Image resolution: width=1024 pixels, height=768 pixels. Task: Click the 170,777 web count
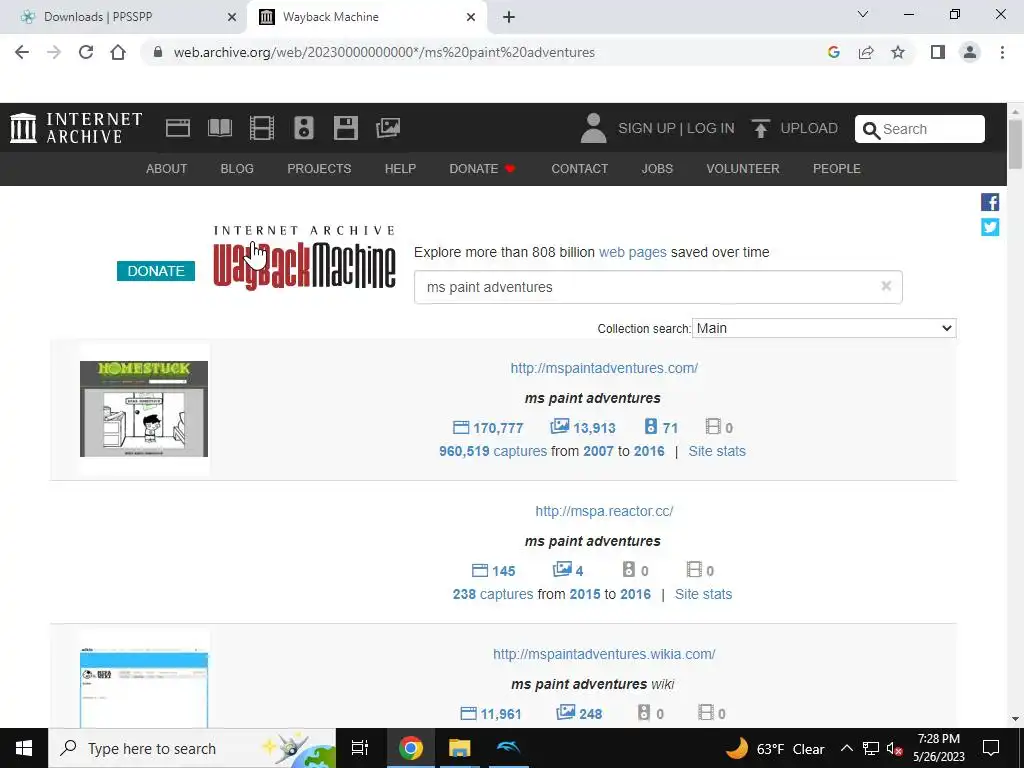pos(488,428)
